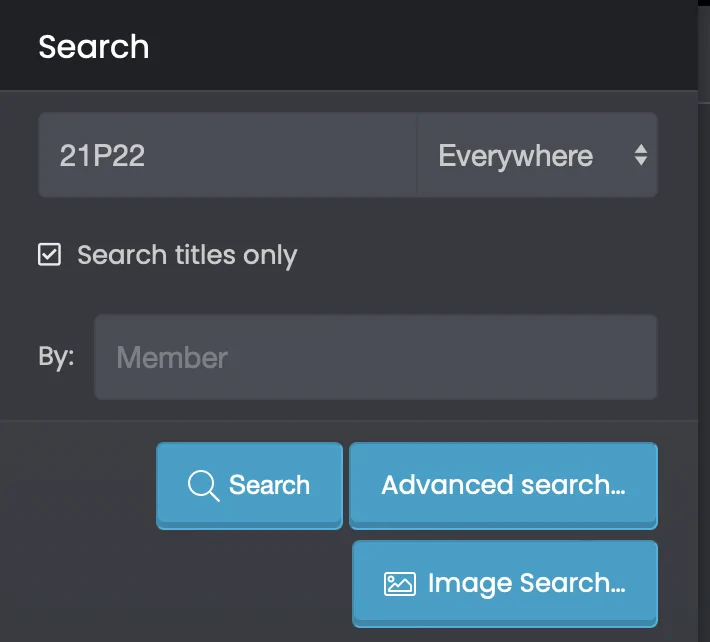710x642 pixels.
Task: Click the Member placeholder text
Action: point(172,358)
